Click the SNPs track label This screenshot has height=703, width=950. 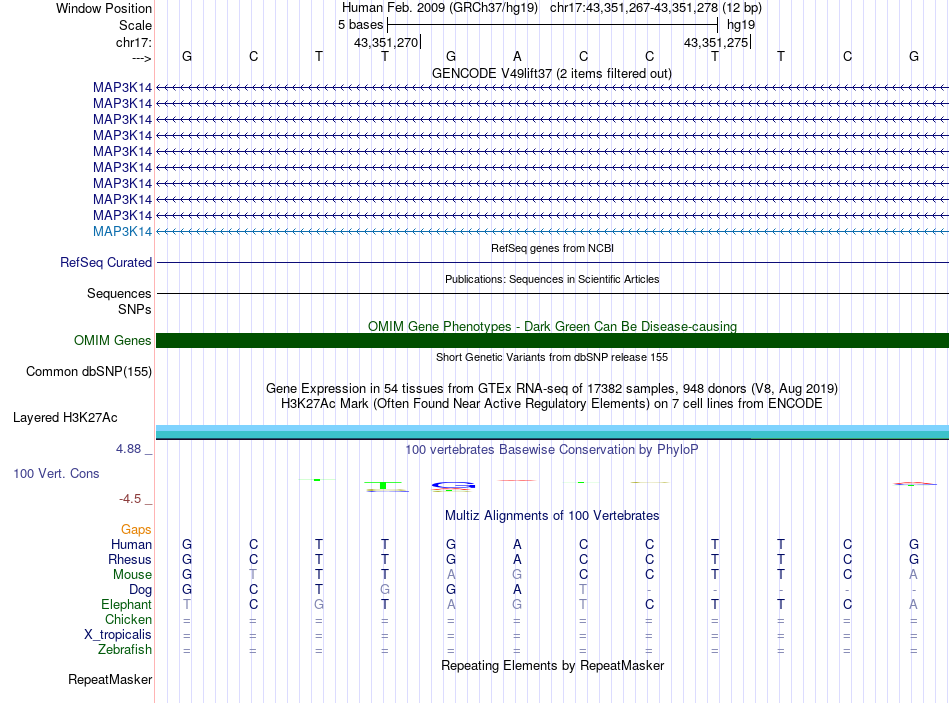pyautogui.click(x=135, y=309)
